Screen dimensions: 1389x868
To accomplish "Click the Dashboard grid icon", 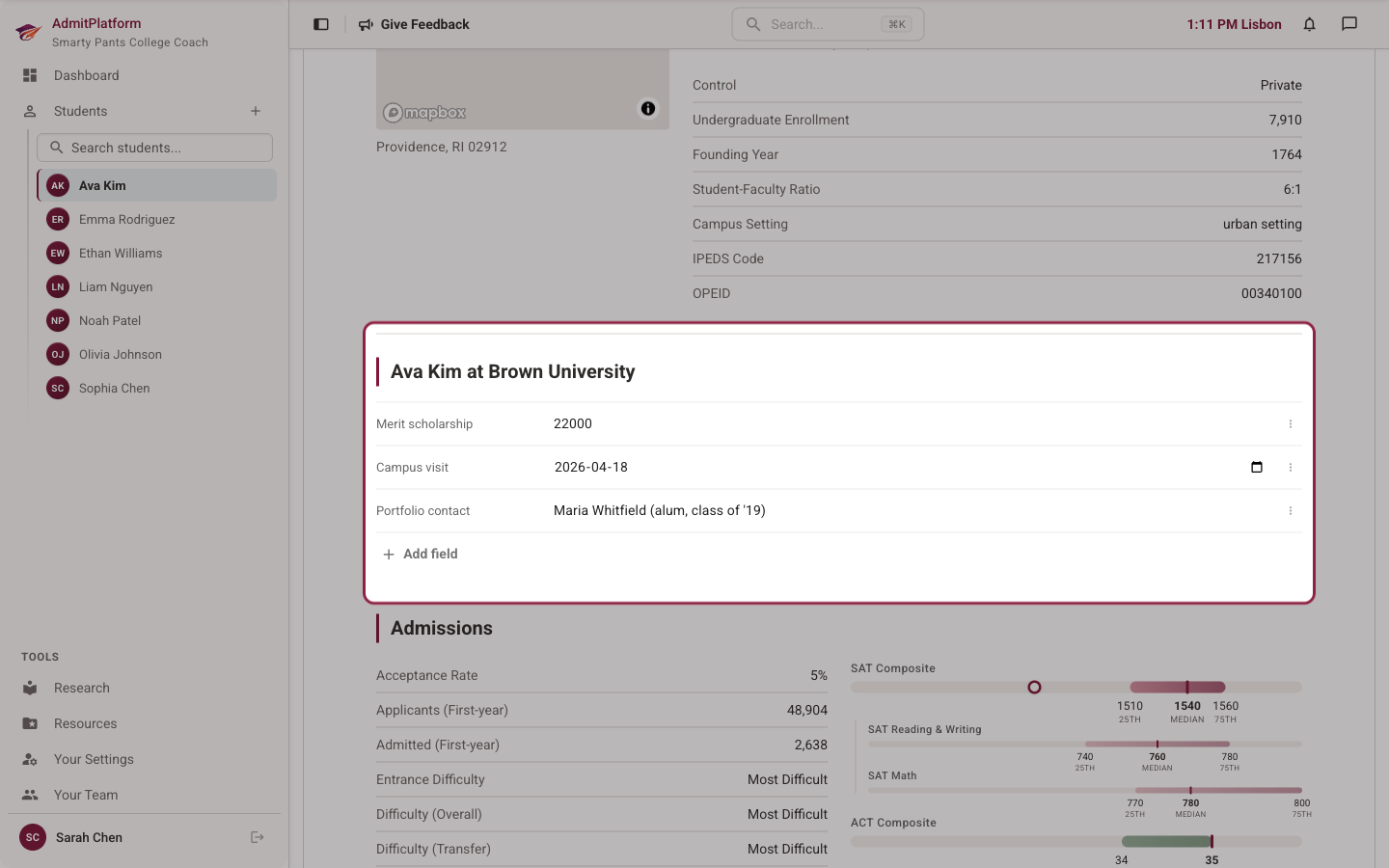I will click(x=30, y=75).
